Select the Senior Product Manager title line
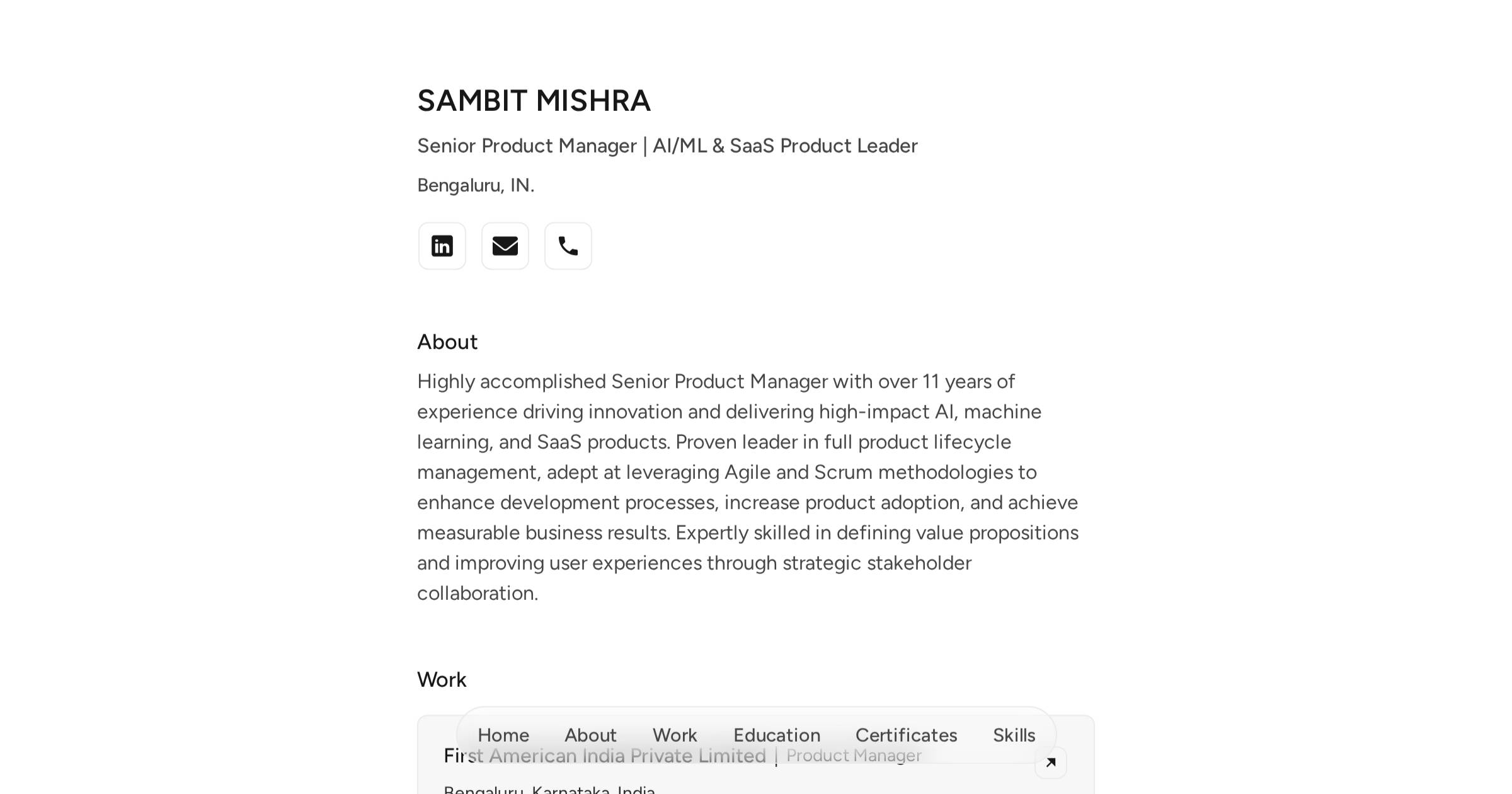The image size is (1512, 794). 667,146
